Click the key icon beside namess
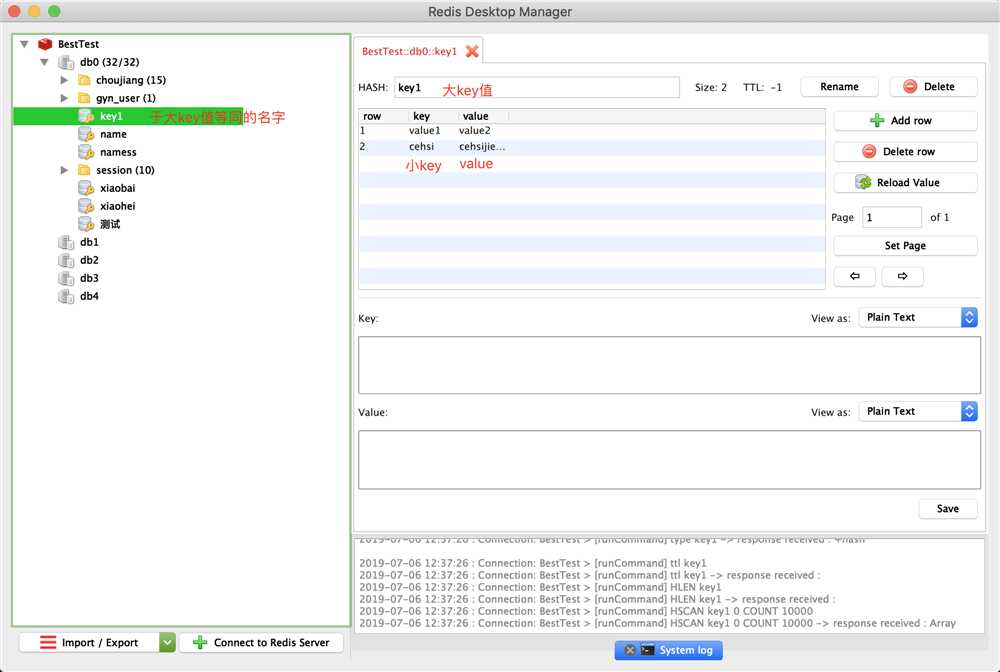 click(86, 152)
